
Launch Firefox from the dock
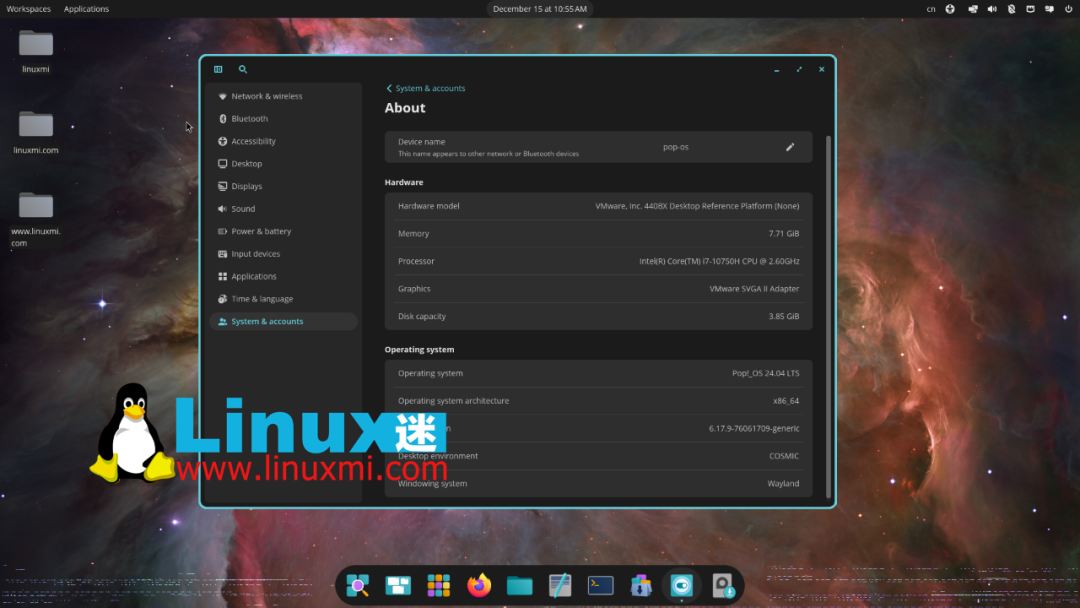tap(479, 585)
